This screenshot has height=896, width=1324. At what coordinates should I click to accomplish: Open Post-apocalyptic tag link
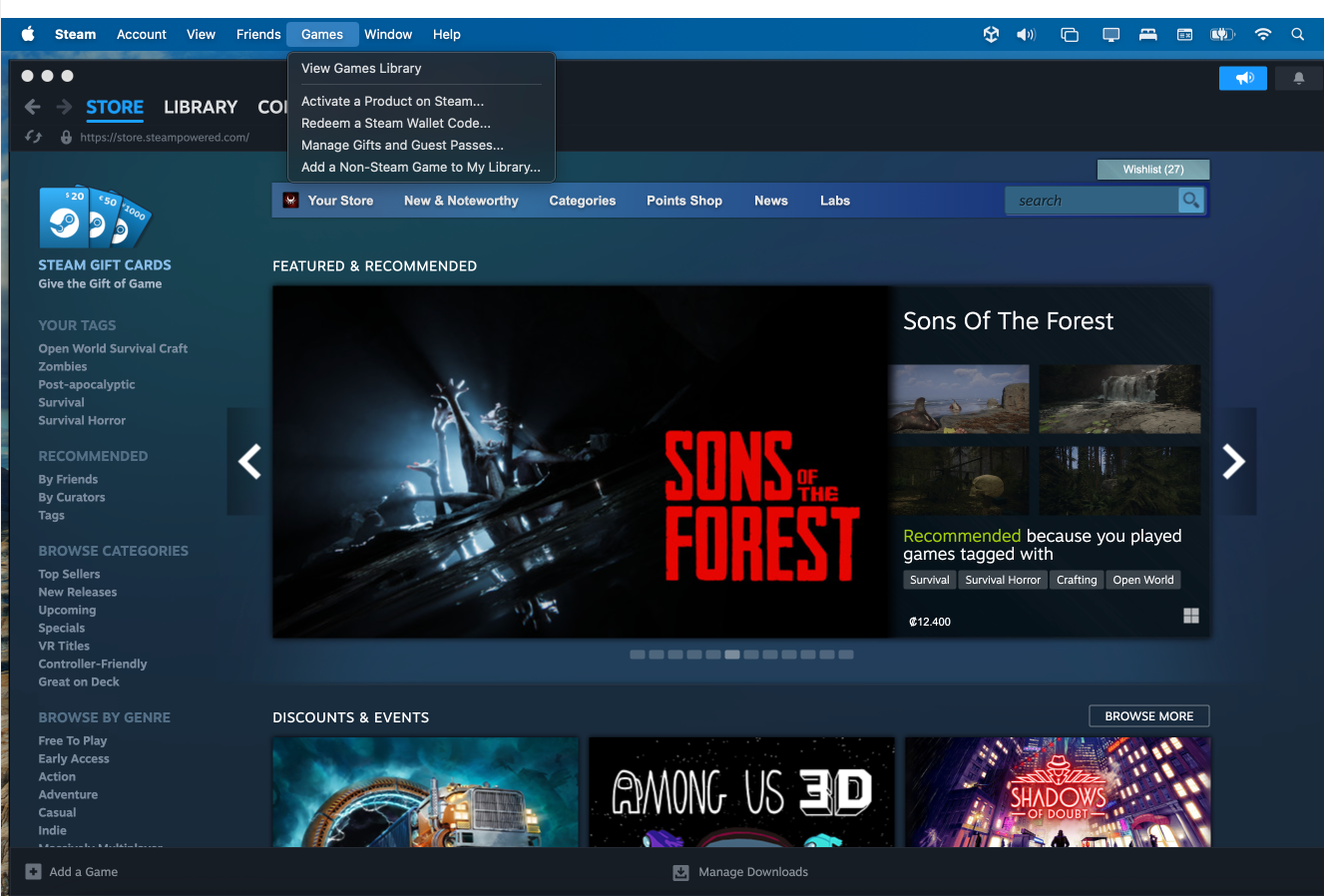click(87, 384)
